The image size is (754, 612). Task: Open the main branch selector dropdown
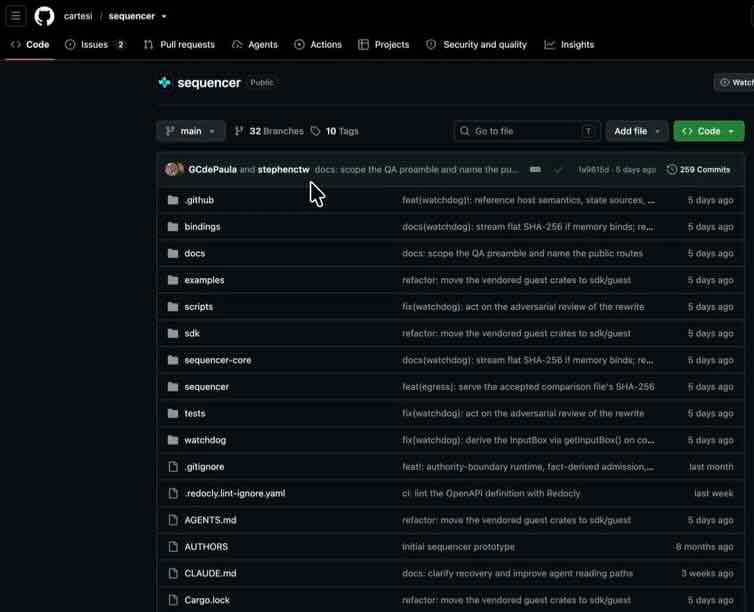point(191,131)
